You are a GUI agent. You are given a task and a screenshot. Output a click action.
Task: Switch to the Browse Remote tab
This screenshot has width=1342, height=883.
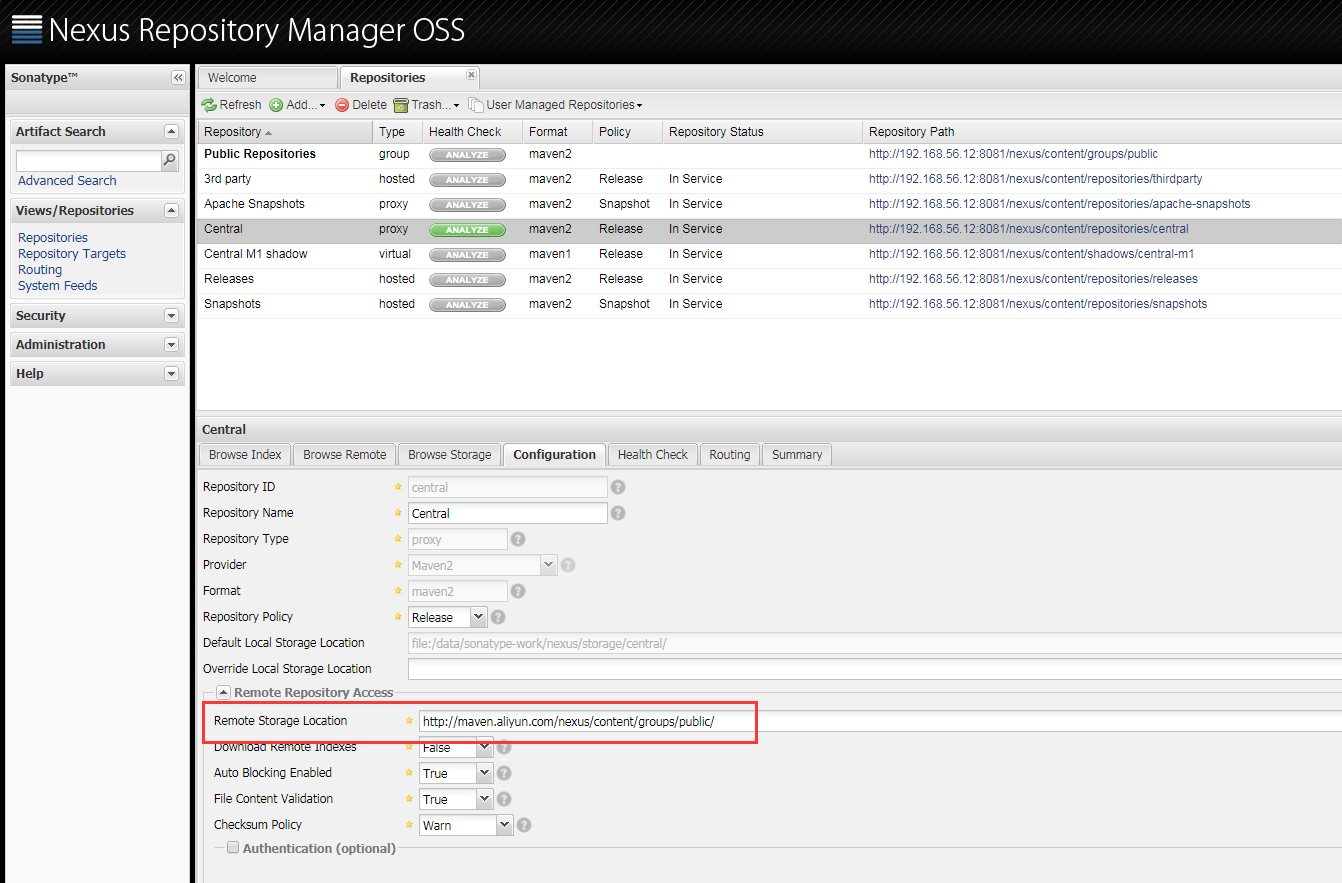pos(345,455)
